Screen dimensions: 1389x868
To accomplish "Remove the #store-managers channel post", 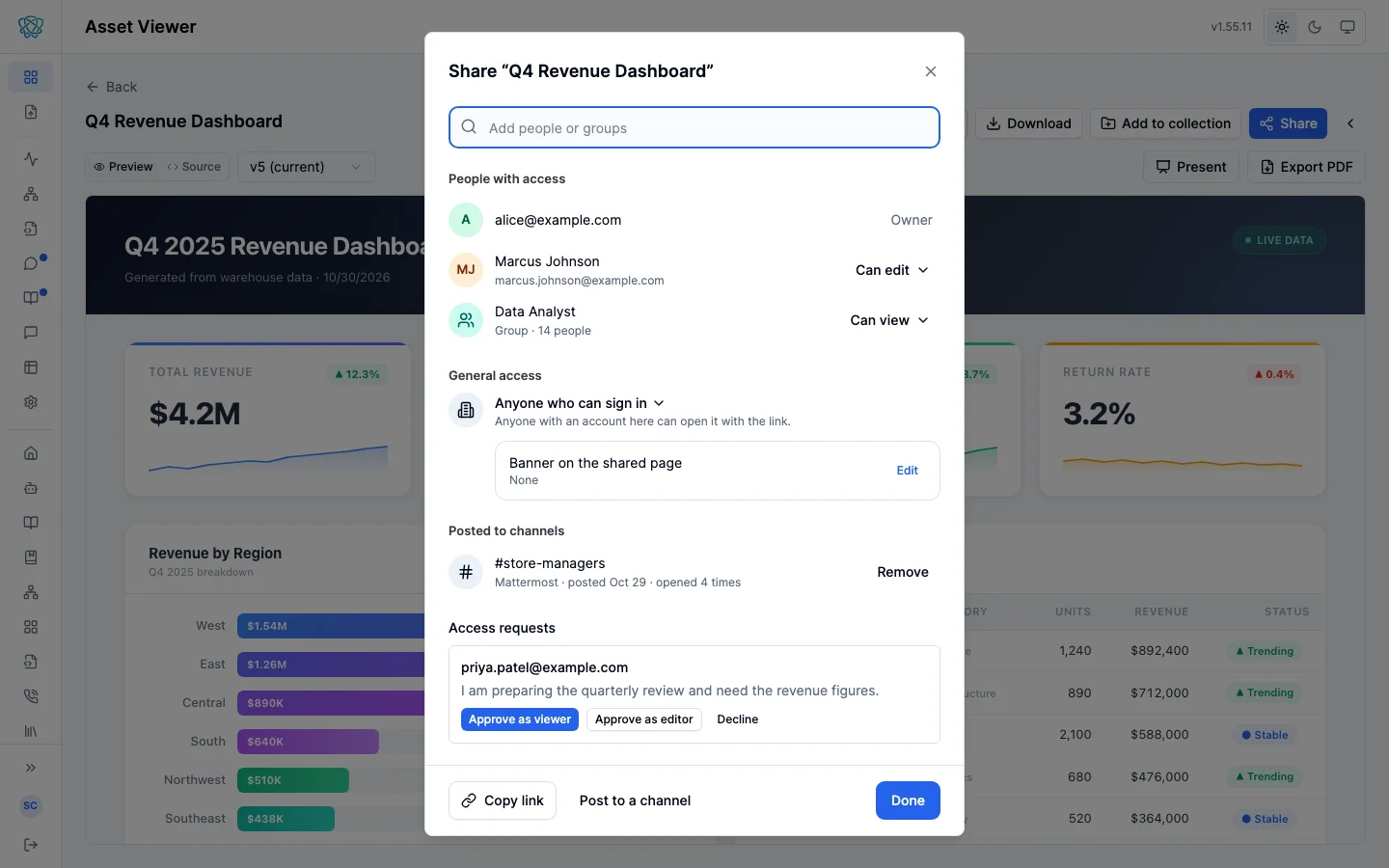I will [x=903, y=572].
